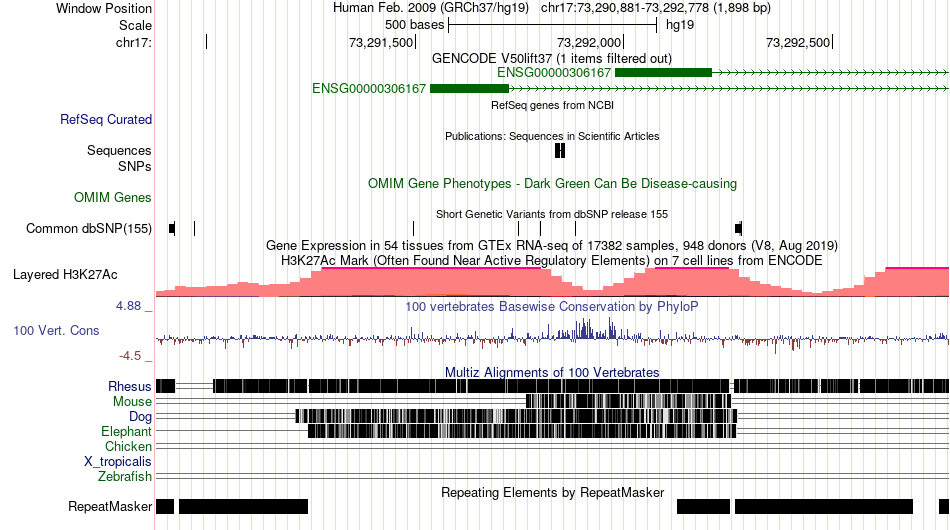The image size is (950, 530).
Task: Select the Scale label
Action: click(x=135, y=25)
